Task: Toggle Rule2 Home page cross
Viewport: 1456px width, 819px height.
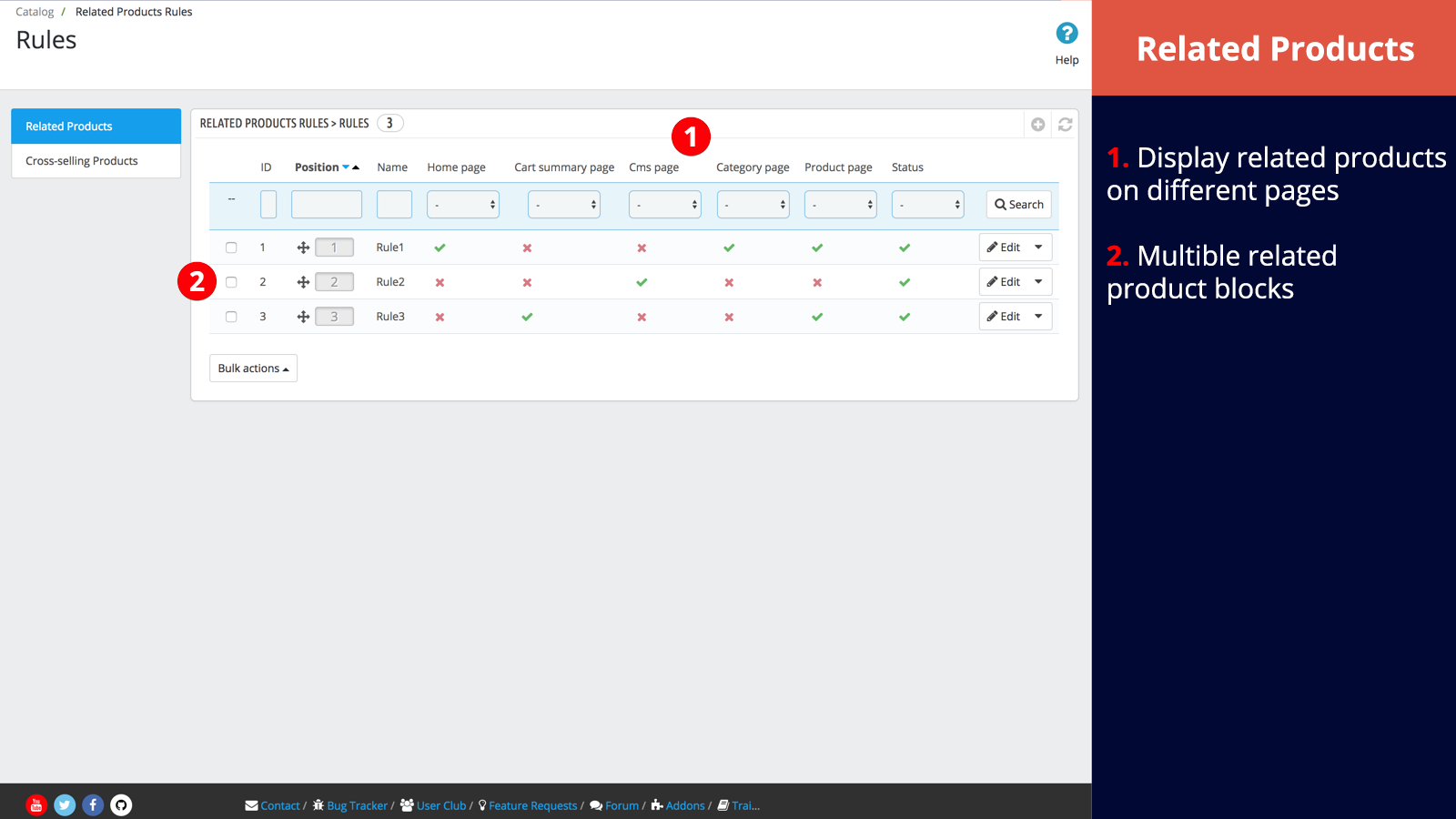Action: pos(440,282)
